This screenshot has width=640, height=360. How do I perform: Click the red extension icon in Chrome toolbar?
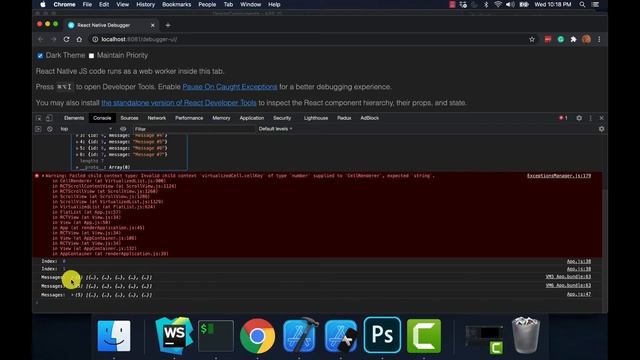pyautogui.click(x=548, y=40)
